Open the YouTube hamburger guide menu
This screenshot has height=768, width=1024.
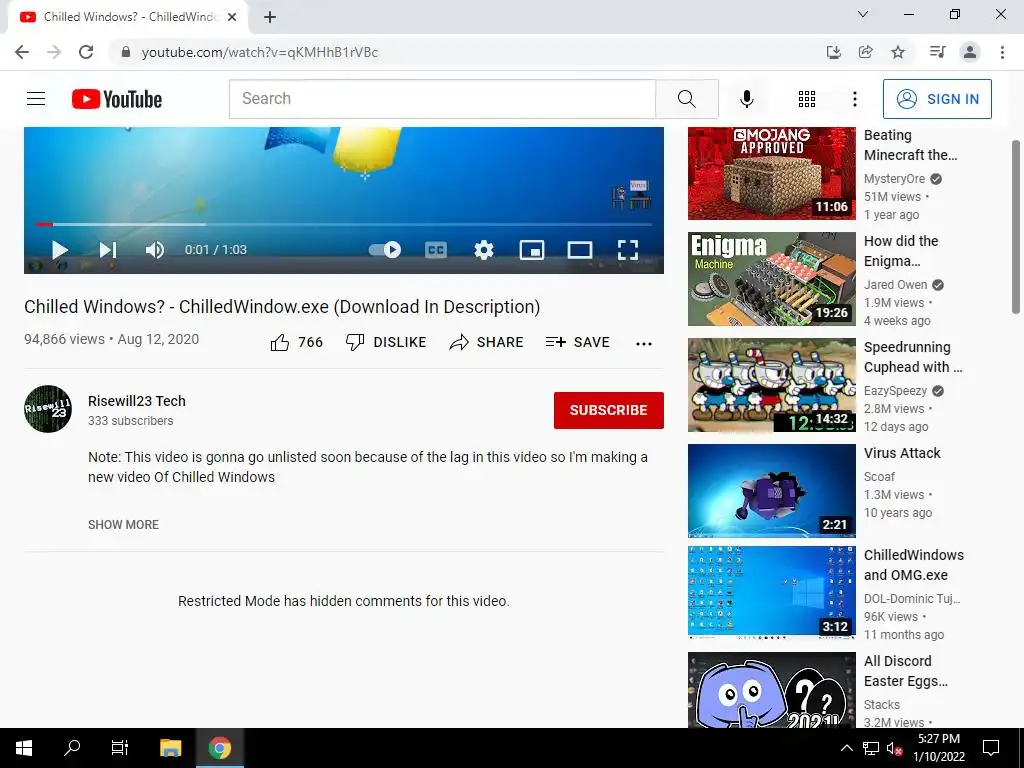(x=36, y=99)
